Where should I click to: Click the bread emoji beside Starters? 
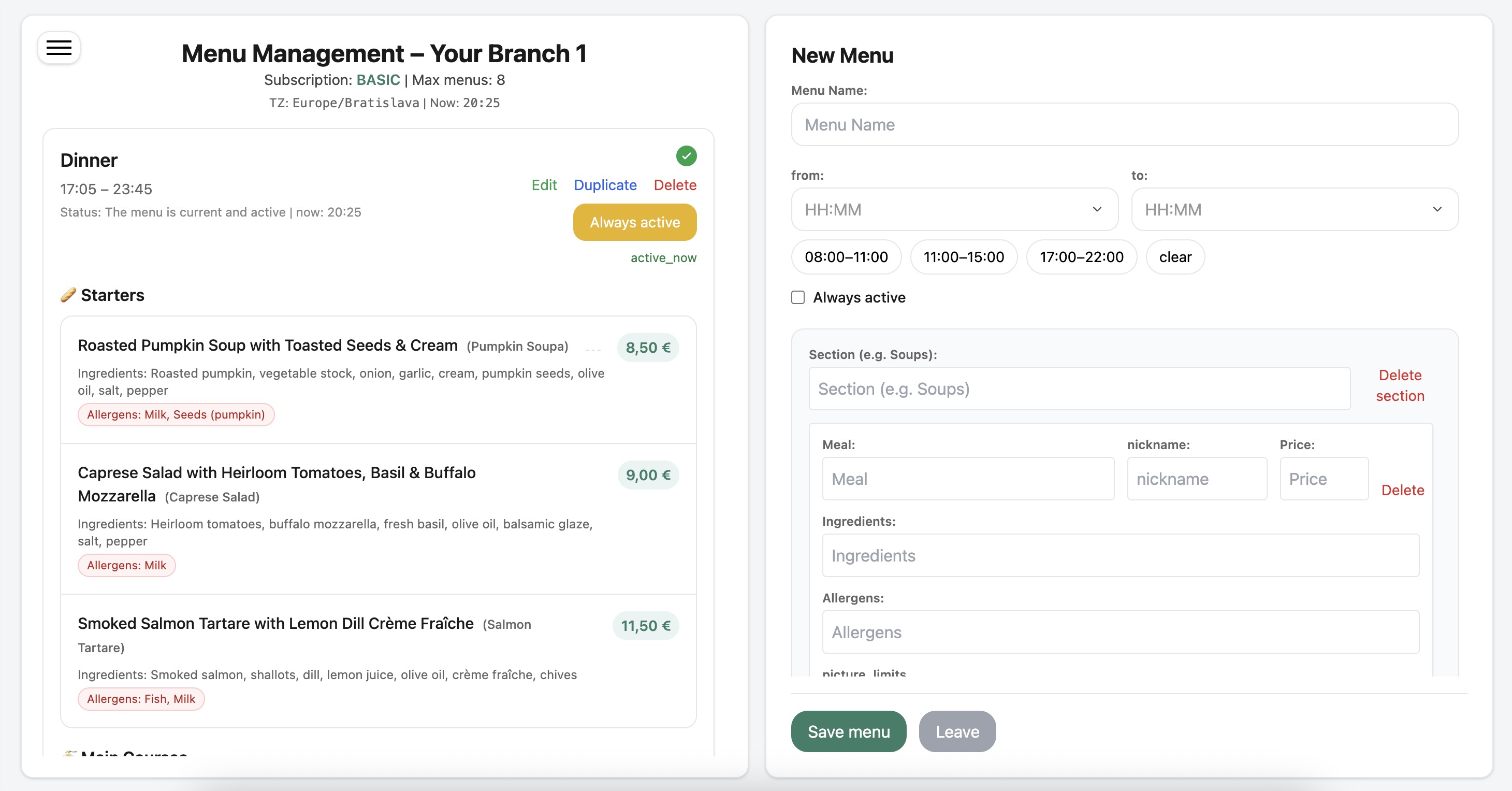pos(68,295)
